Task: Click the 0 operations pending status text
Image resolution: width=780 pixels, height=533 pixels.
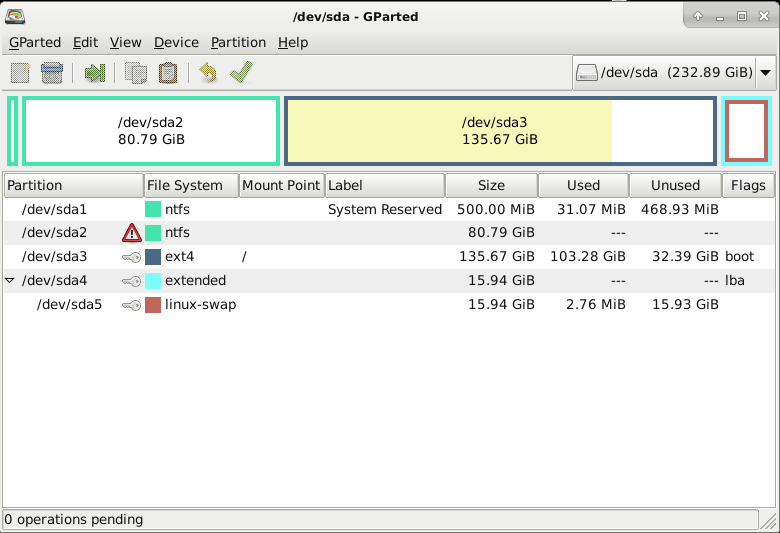Action: tap(74, 520)
